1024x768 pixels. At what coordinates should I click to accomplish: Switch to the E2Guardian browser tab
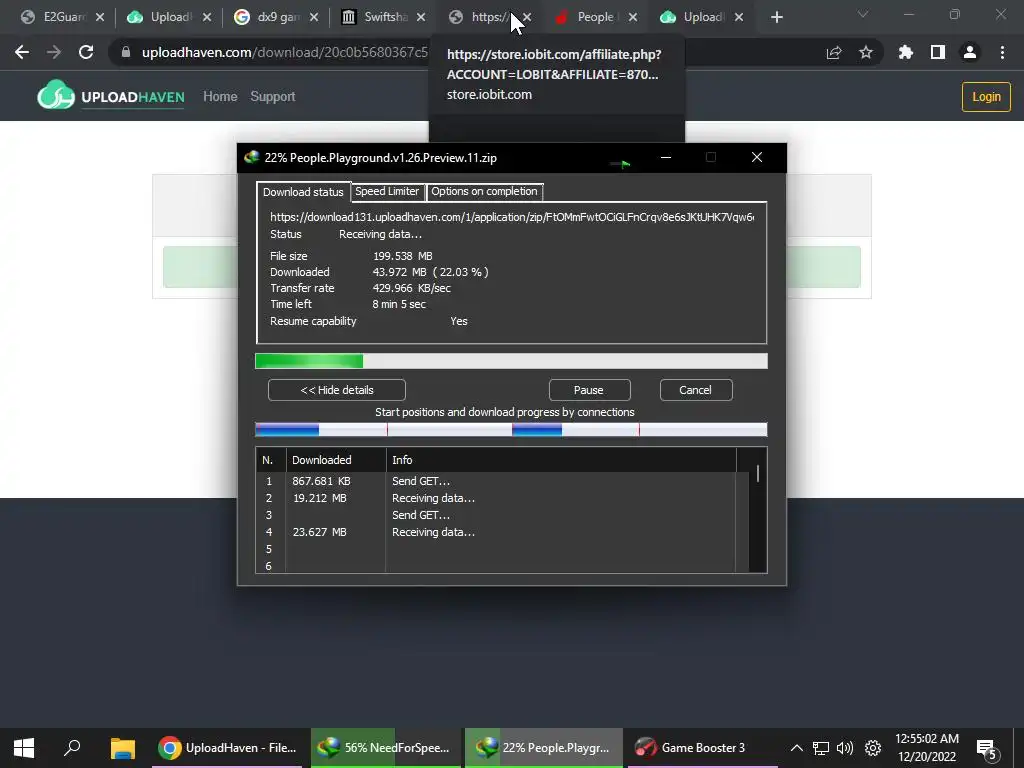coord(55,18)
